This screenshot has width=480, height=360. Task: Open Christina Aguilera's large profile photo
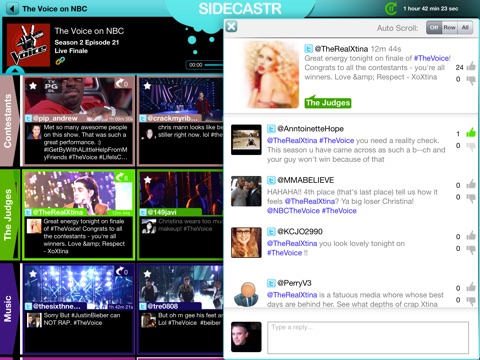271,74
